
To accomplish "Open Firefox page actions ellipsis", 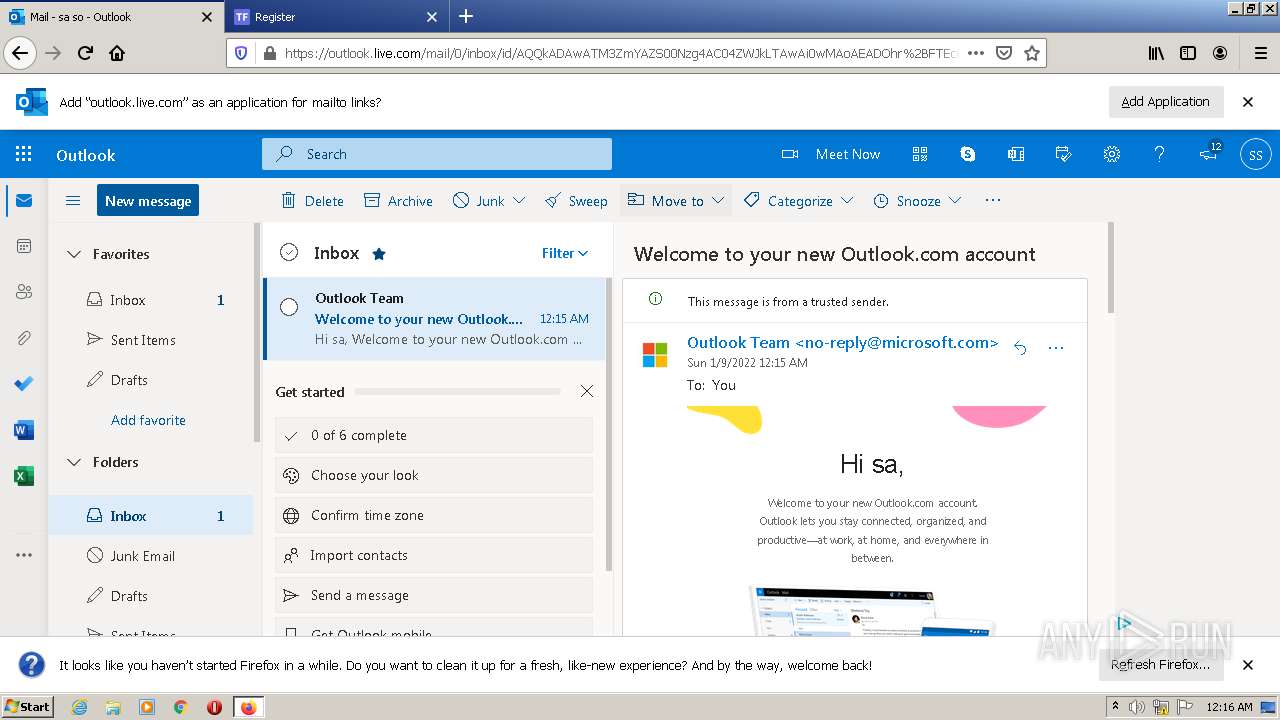I will [x=976, y=53].
